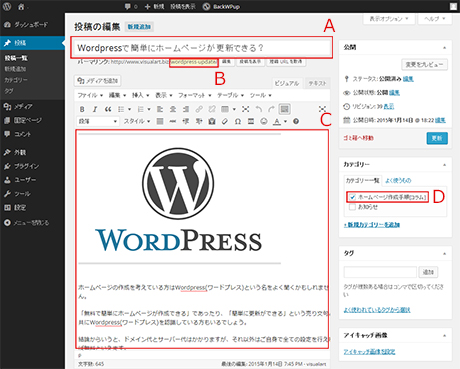Open 挿入 insert menu
Screen dimensions: 460x369
[140, 95]
